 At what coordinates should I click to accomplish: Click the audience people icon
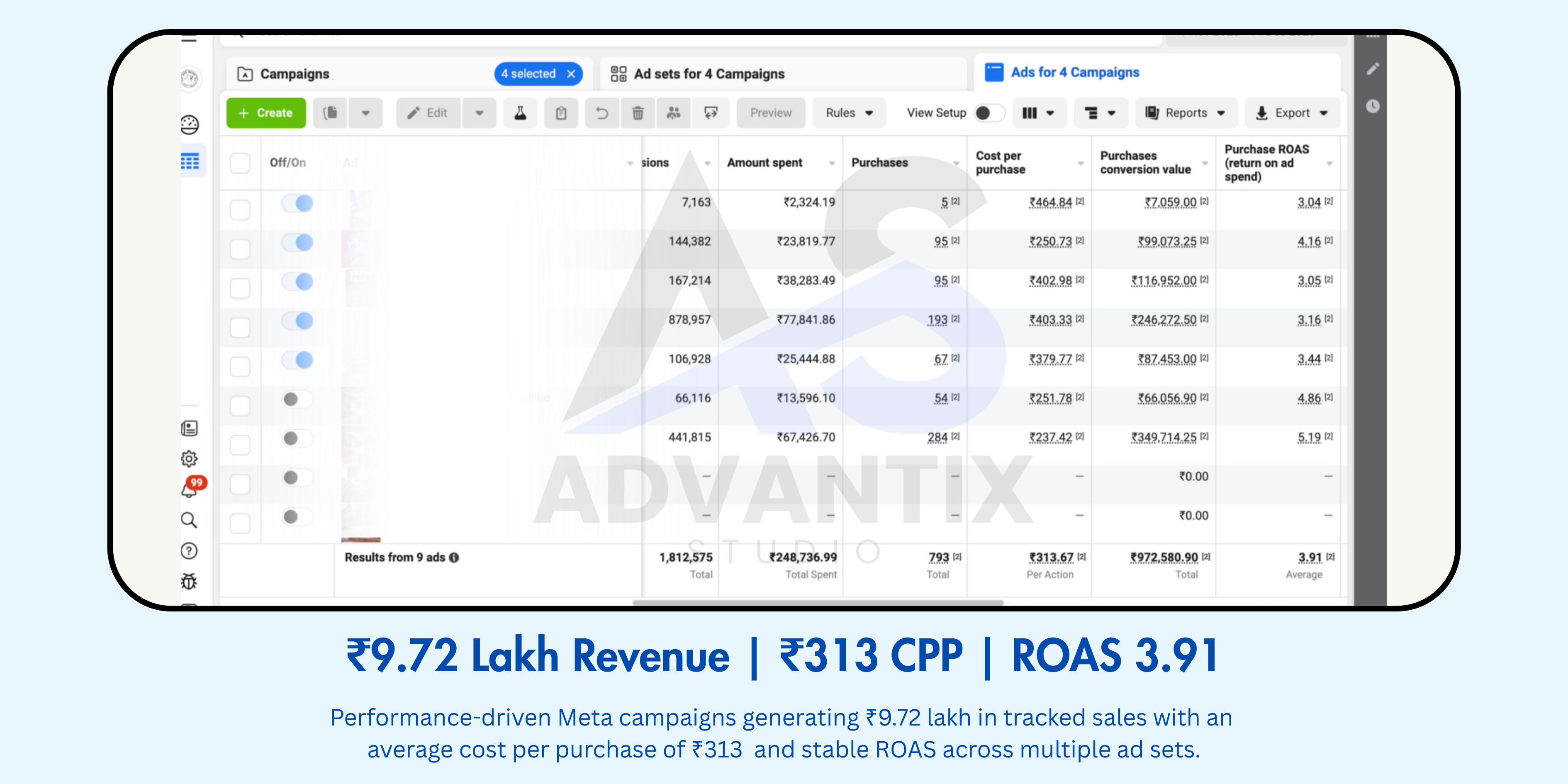click(x=673, y=112)
